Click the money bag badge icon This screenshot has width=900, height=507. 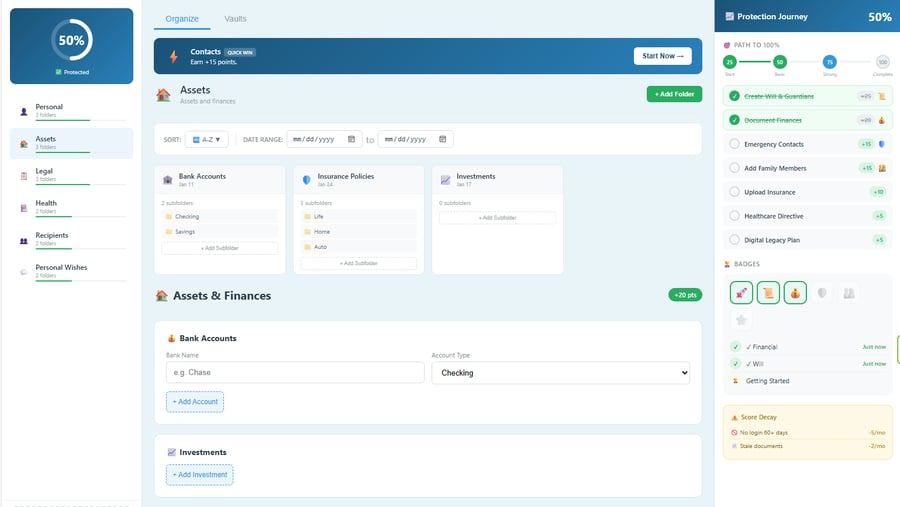pos(795,293)
